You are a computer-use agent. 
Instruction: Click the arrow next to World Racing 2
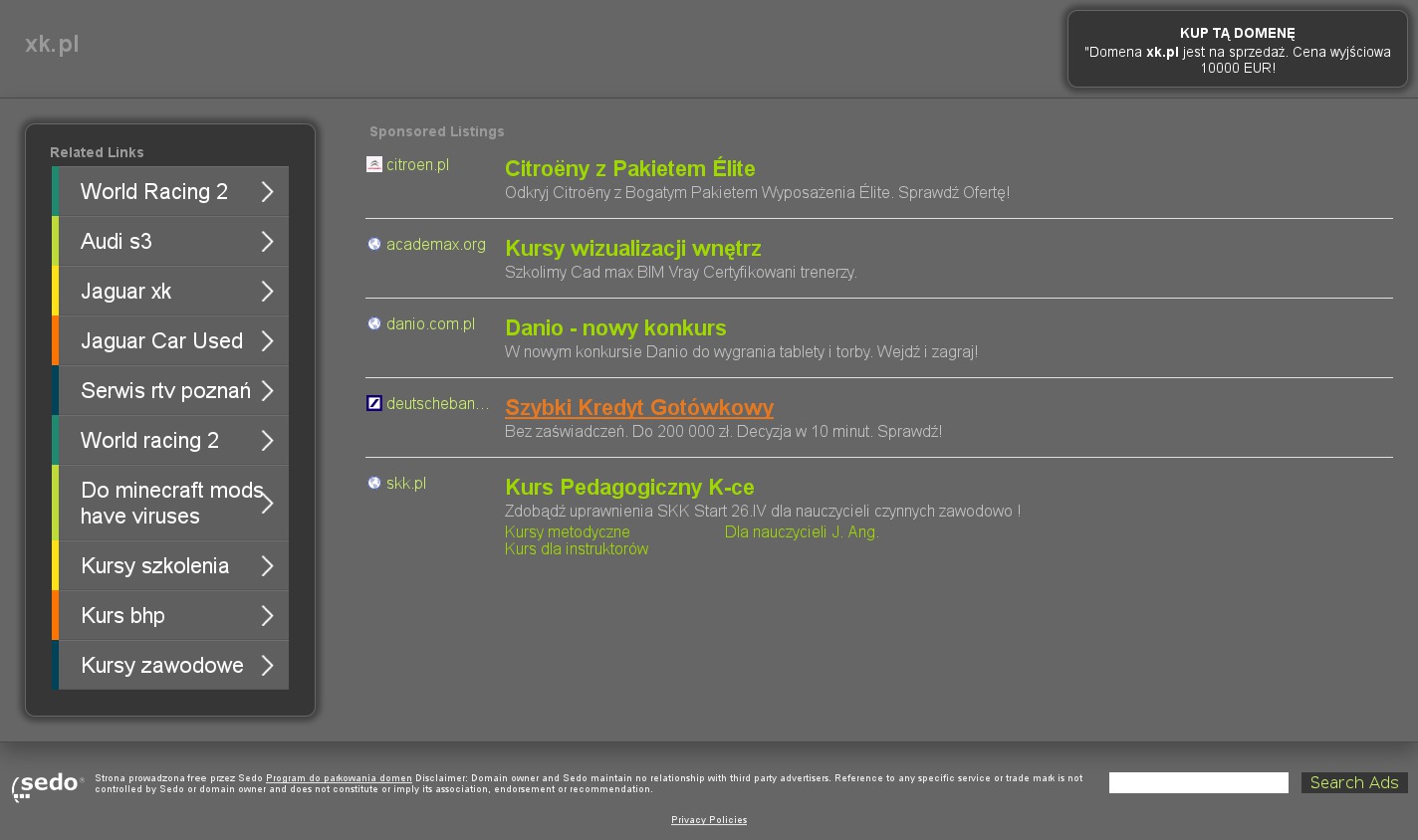pyautogui.click(x=267, y=192)
